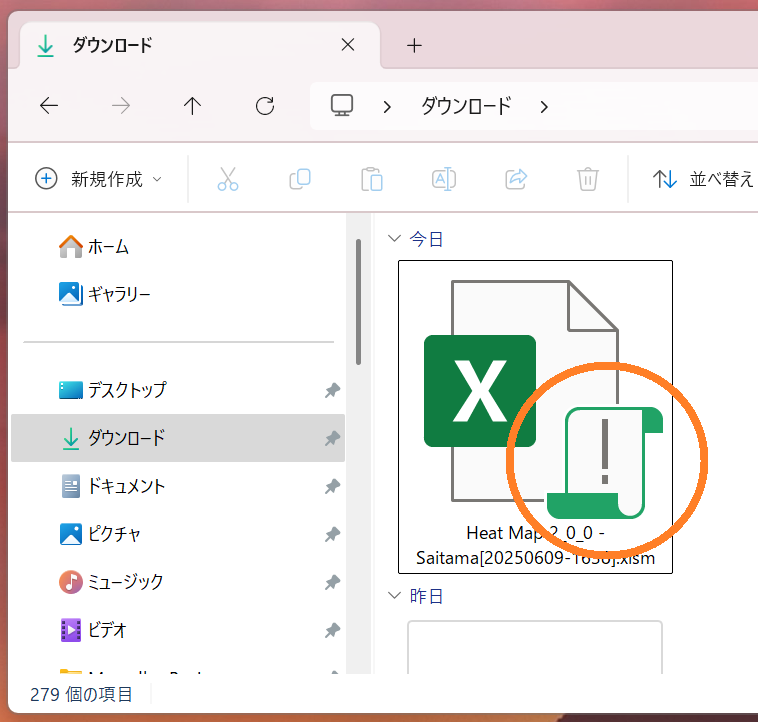Click the paste clipboard icon
The image size is (758, 722).
tap(372, 179)
